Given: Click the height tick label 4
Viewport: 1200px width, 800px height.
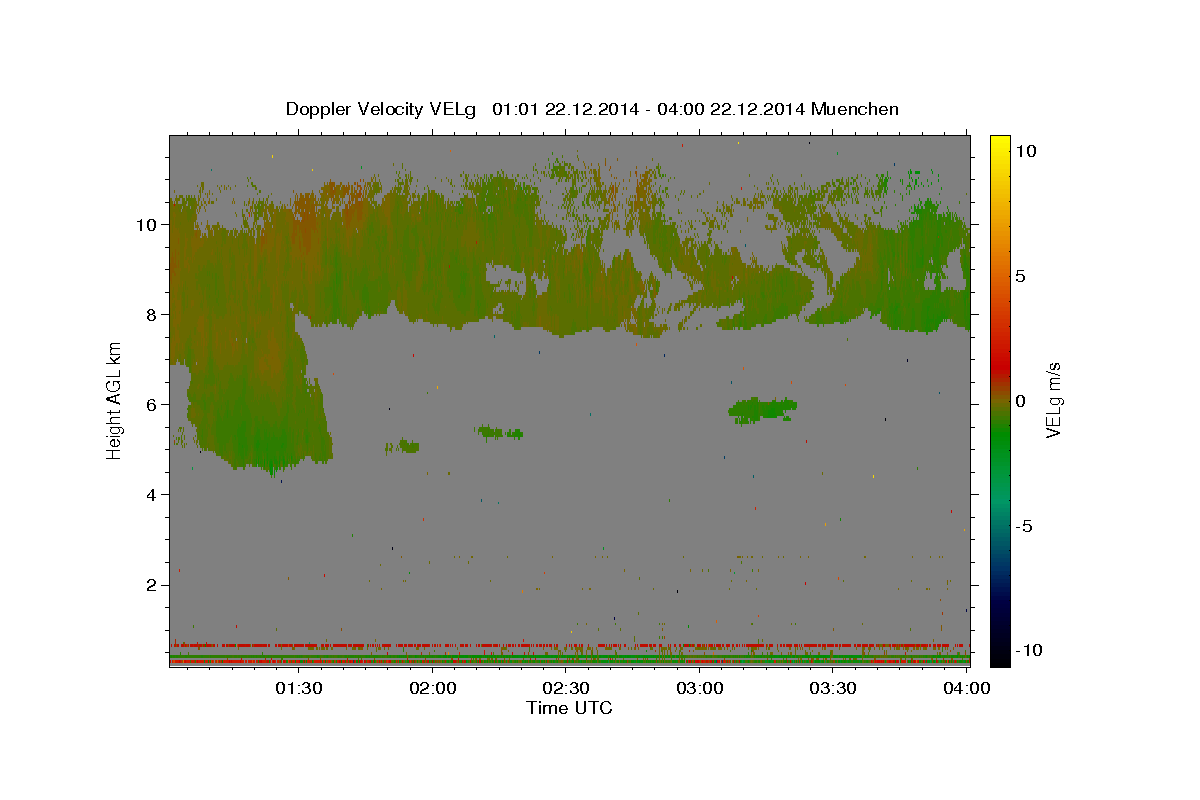Looking at the screenshot, I should pos(152,495).
